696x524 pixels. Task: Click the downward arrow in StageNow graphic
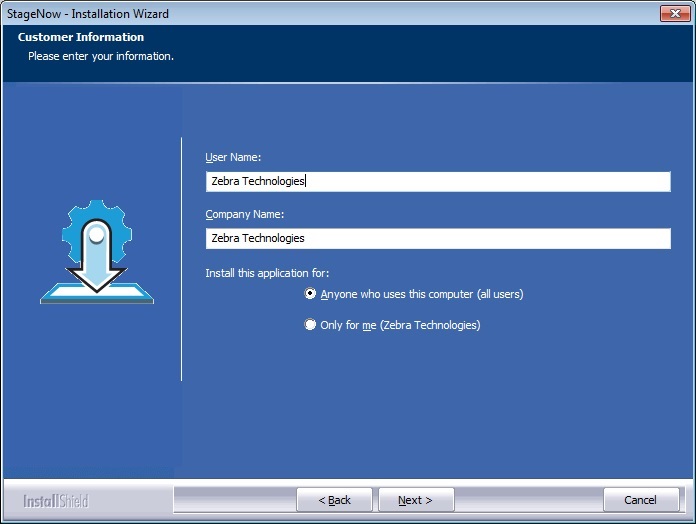(x=96, y=268)
